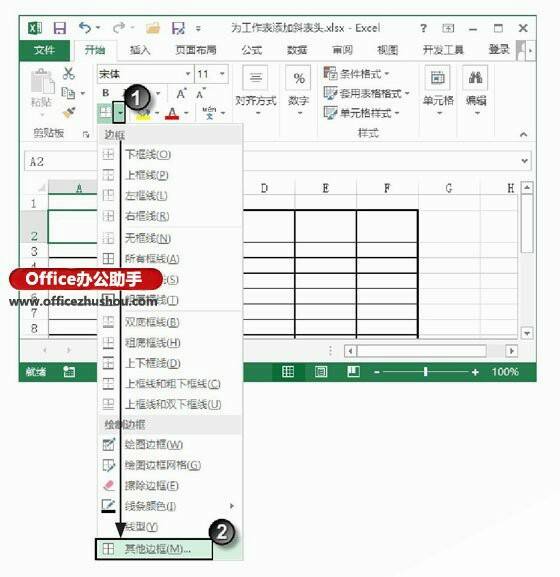Viewport: 560px width, 577px height.
Task: Open the font name box 宋体
Action: pos(144,74)
